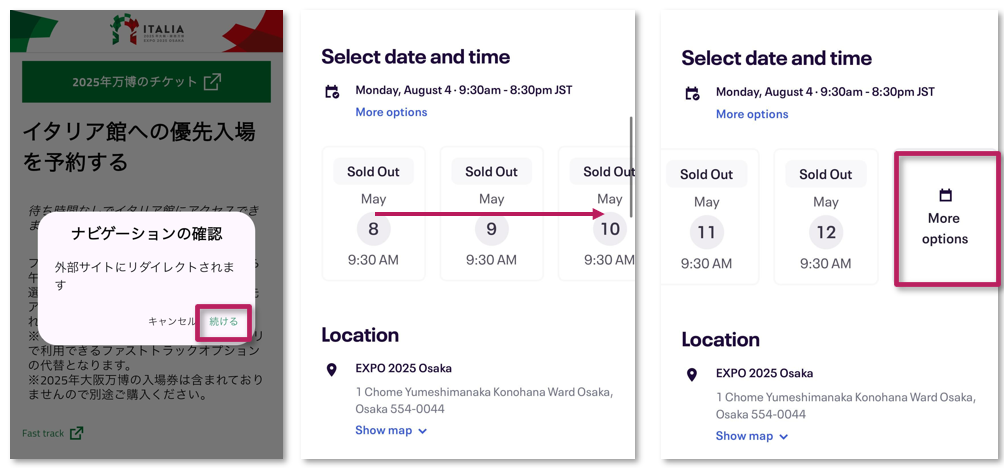Screen dimensions: 1004x468
Task: Click 続ける in the navigation dialog
Action: tap(223, 321)
